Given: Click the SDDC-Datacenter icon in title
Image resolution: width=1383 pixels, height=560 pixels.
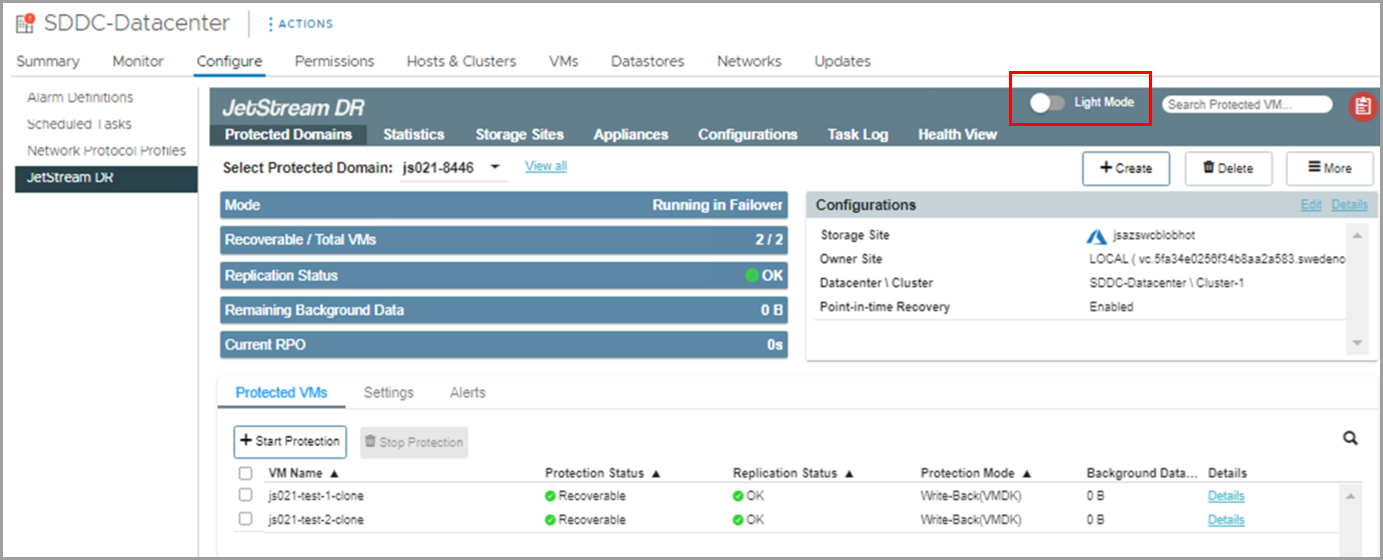Looking at the screenshot, I should pyautogui.click(x=25, y=23).
